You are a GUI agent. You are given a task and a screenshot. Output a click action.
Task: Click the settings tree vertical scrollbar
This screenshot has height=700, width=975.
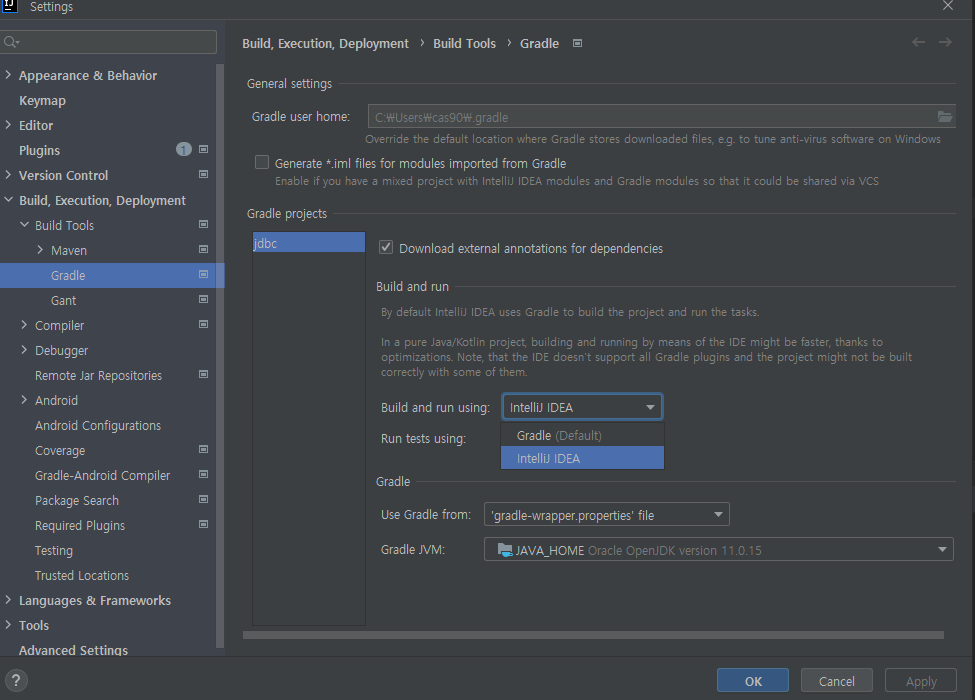click(219, 356)
